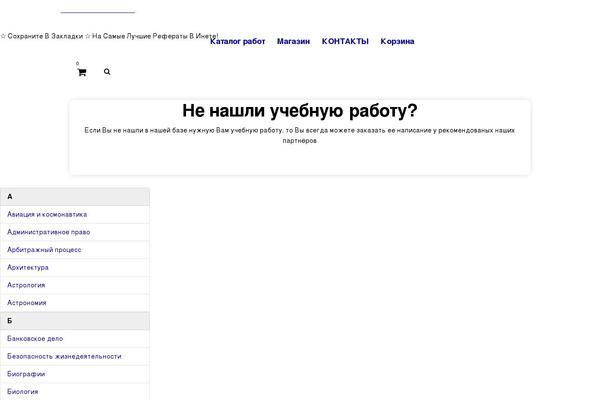The width and height of the screenshot is (600, 400).
Task: Click the search magnifier icon
Action: (107, 72)
